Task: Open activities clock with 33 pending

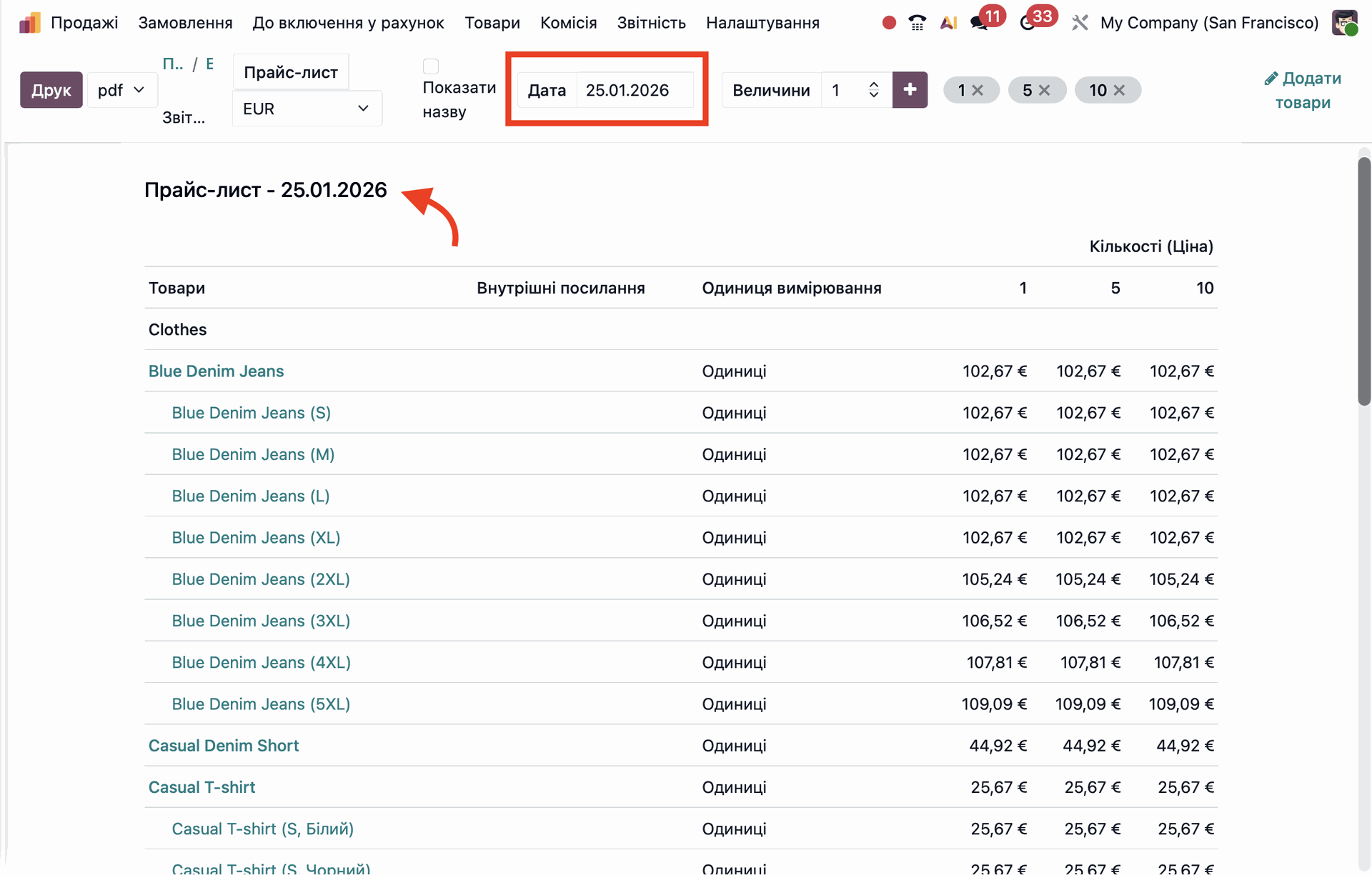Action: (x=1028, y=23)
